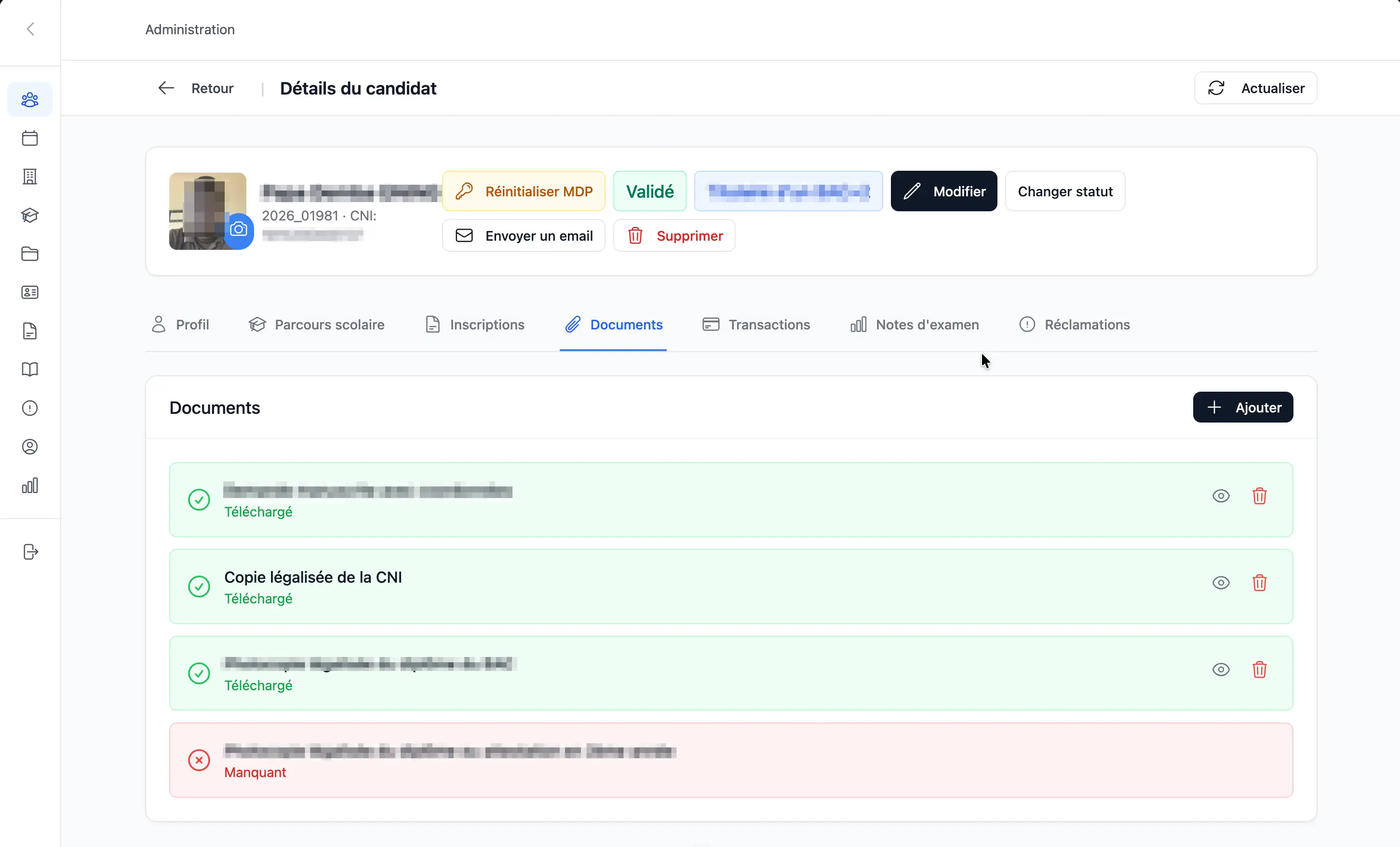
Task: Switch to the Transactions tab
Action: [x=756, y=325]
